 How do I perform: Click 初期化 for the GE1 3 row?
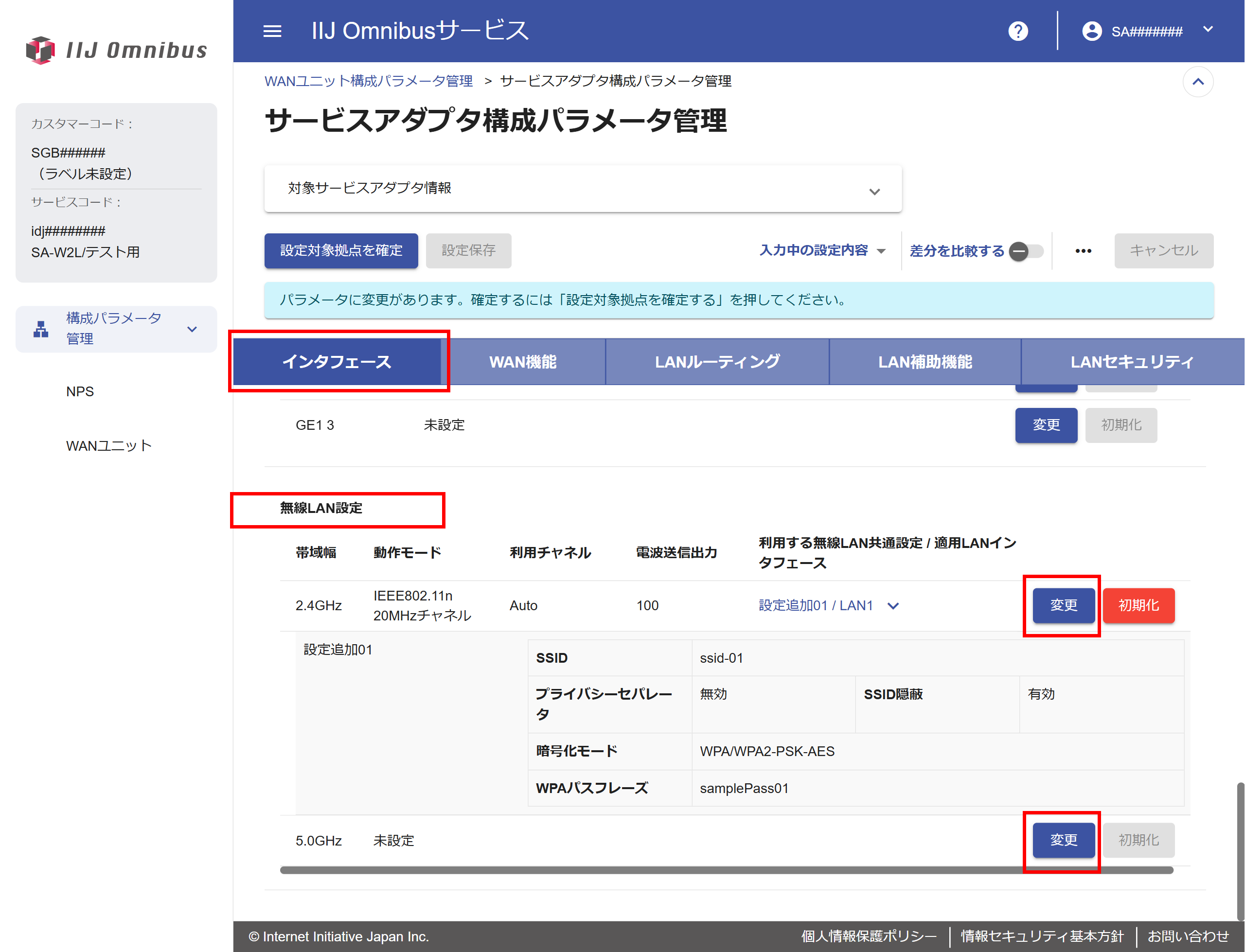point(1121,425)
